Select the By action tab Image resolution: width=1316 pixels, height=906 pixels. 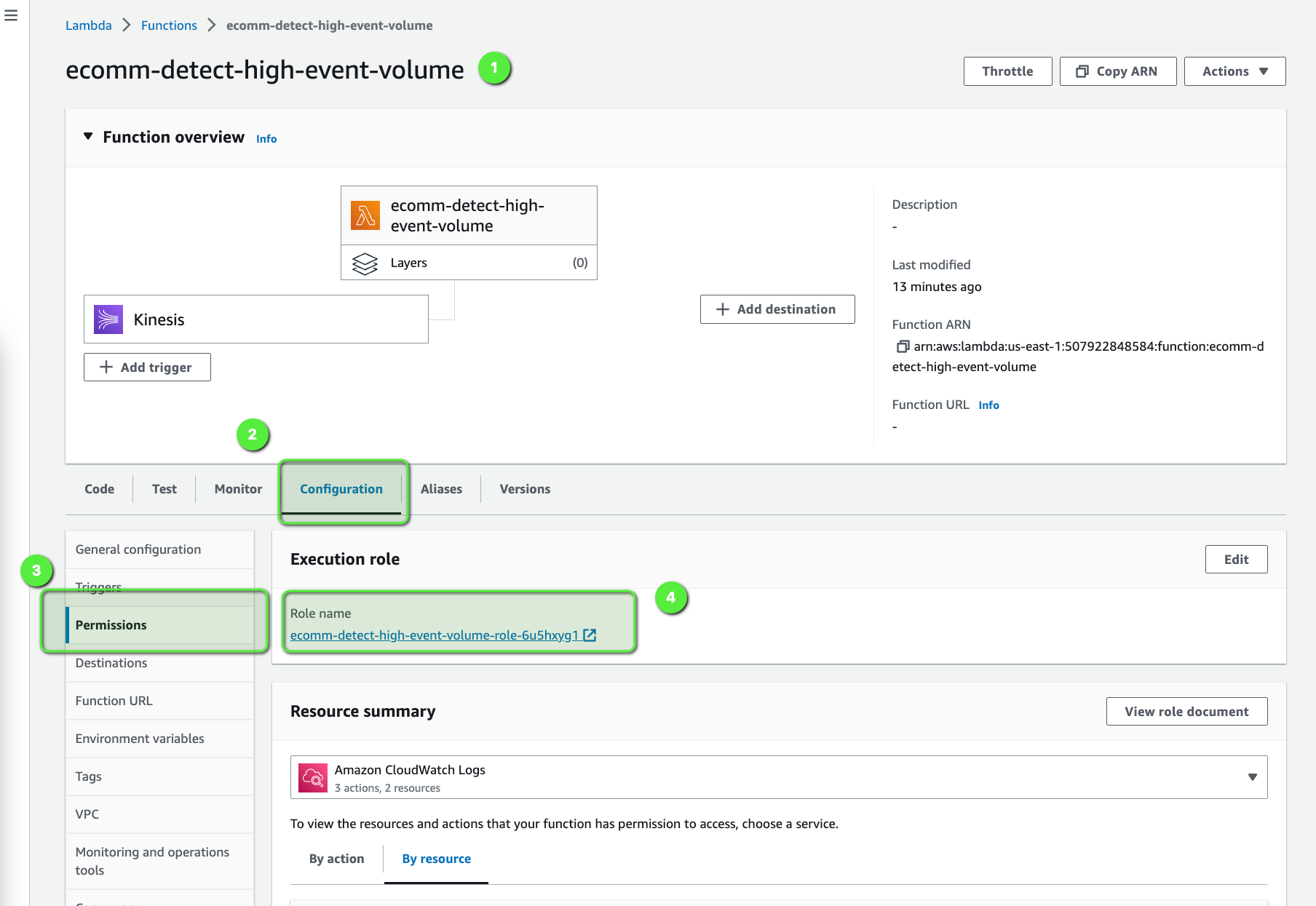tap(337, 859)
